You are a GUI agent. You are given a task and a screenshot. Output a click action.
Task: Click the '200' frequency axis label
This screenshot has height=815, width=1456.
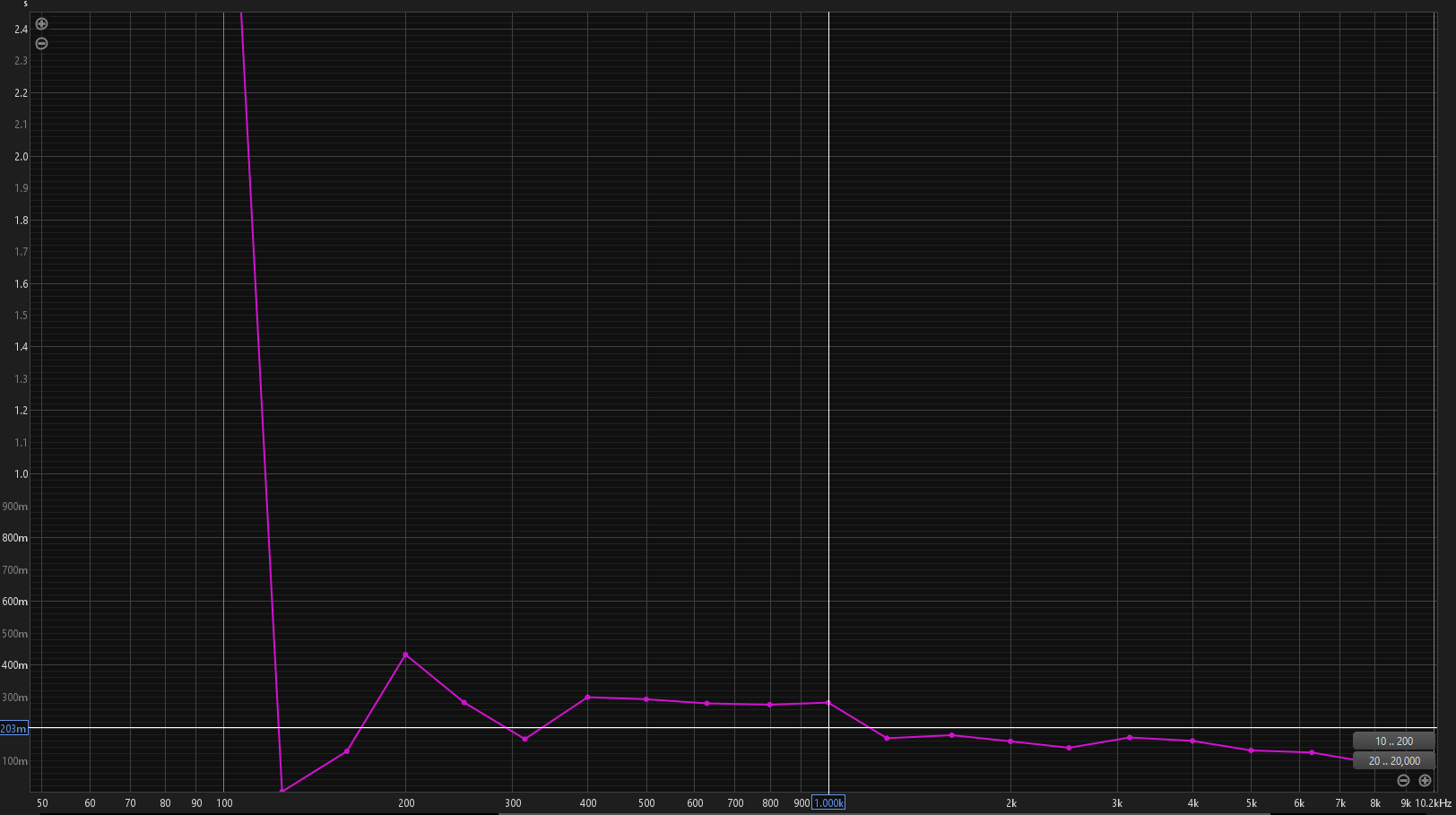tap(406, 803)
